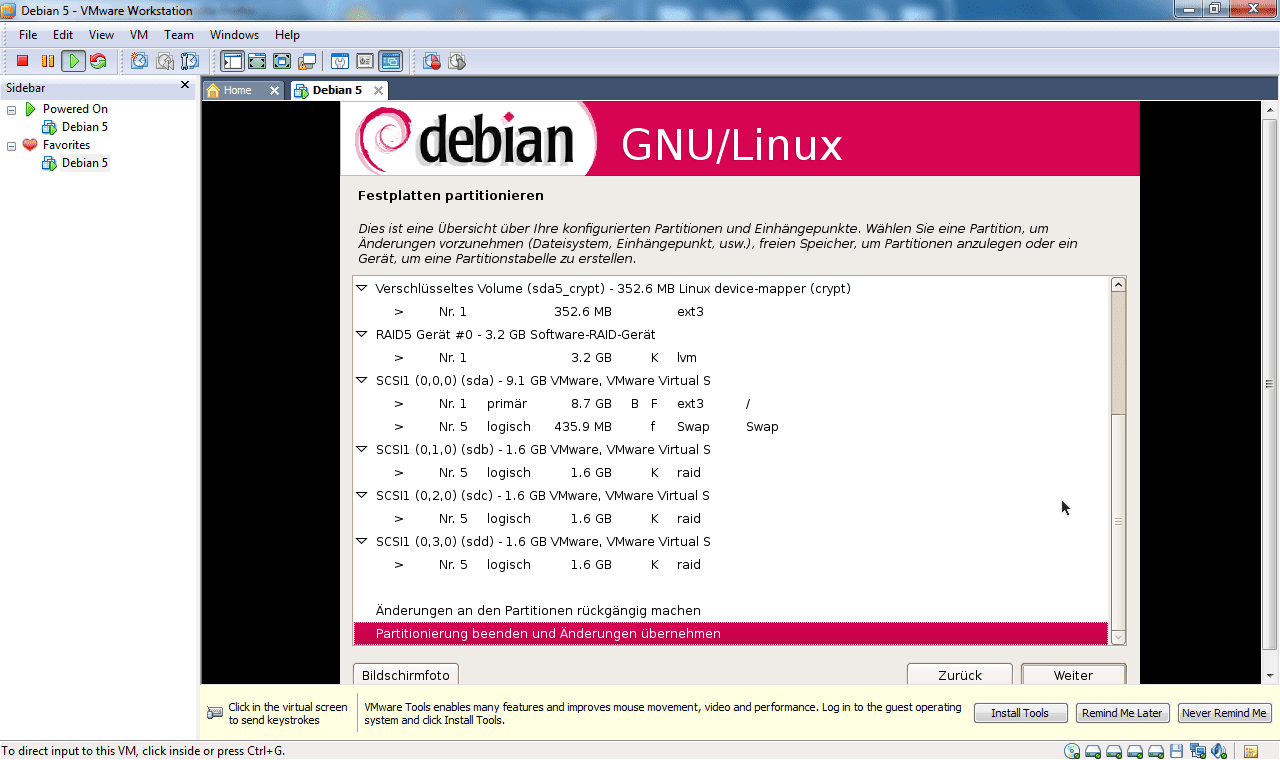Suspend the VM using the pause icon
Image resolution: width=1280 pixels, height=760 pixels.
click(48, 61)
